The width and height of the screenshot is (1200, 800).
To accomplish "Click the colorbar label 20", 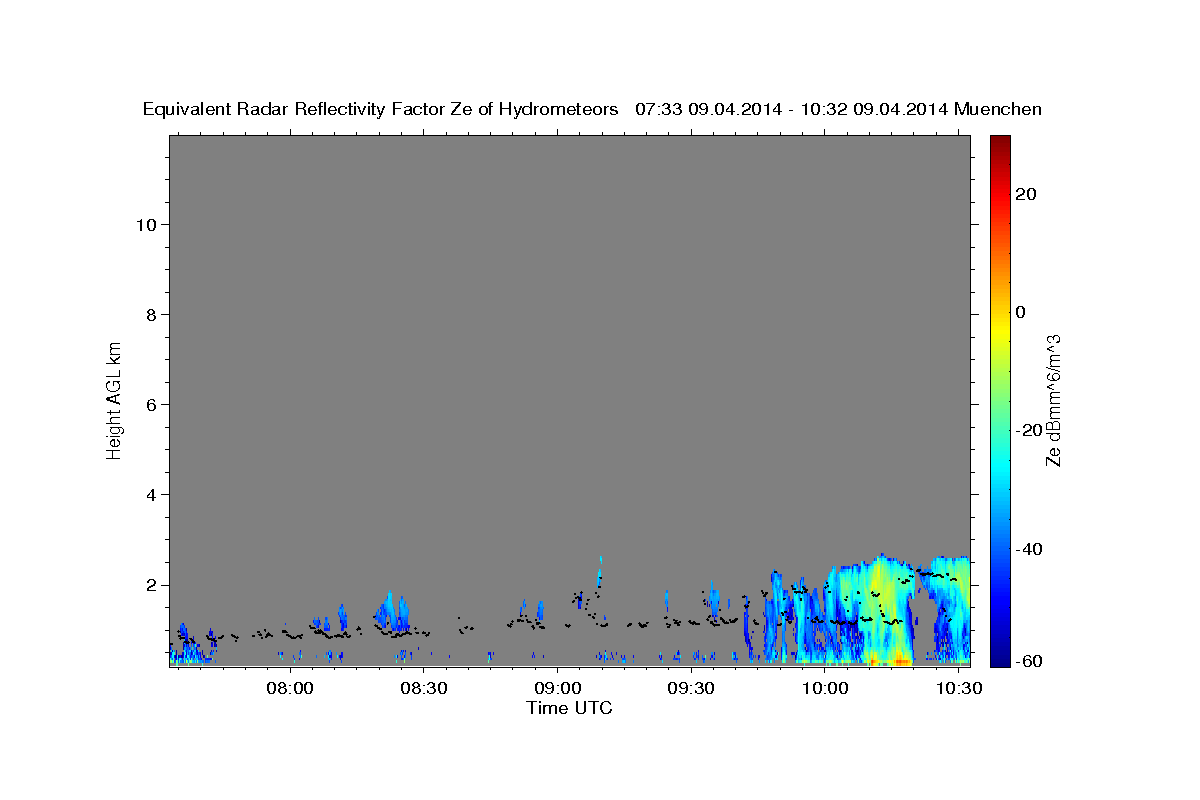I will (1026, 194).
